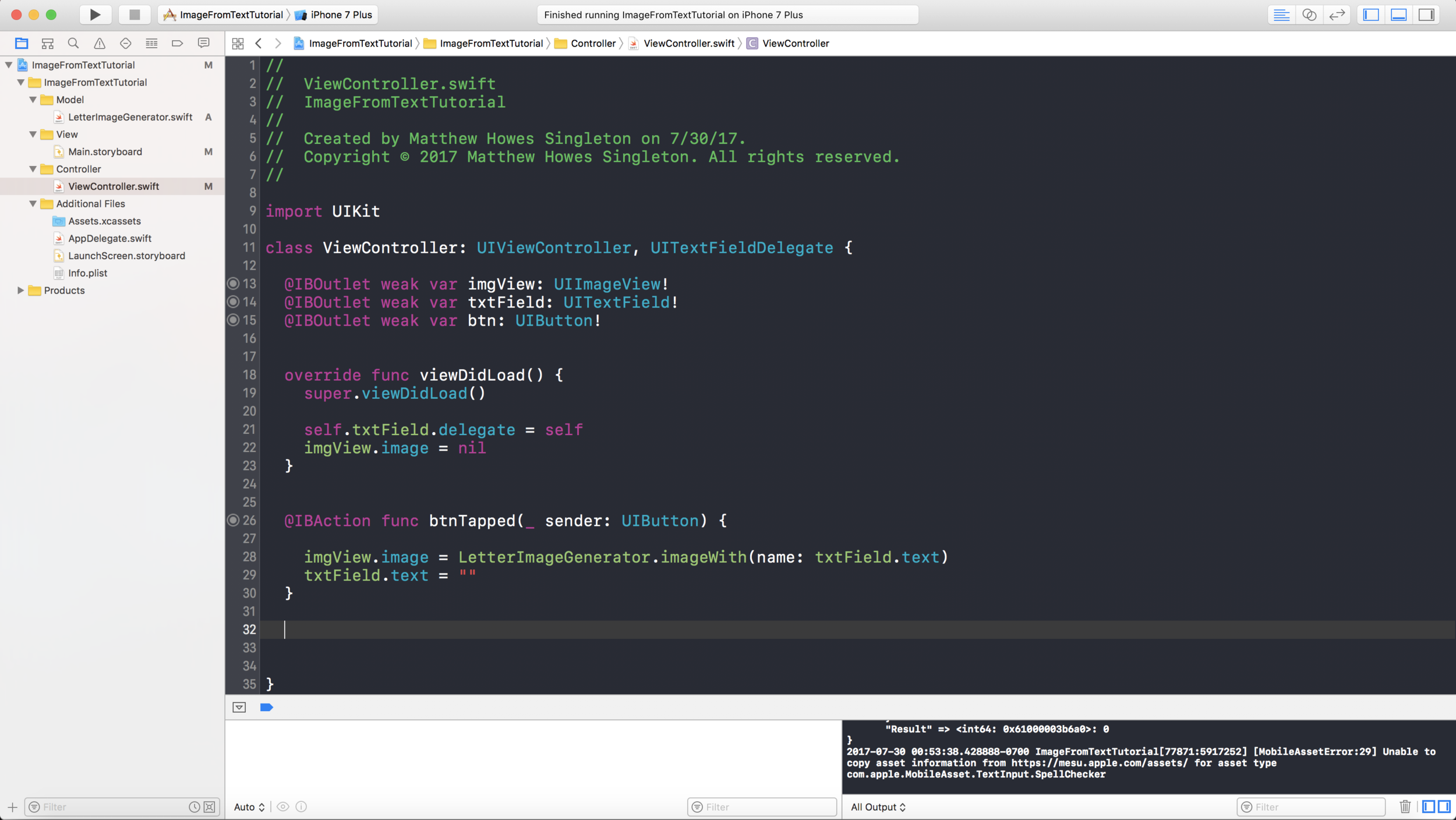Image resolution: width=1456 pixels, height=820 pixels.
Task: Choose the iPhone 7 Plus destination
Action: click(x=334, y=15)
